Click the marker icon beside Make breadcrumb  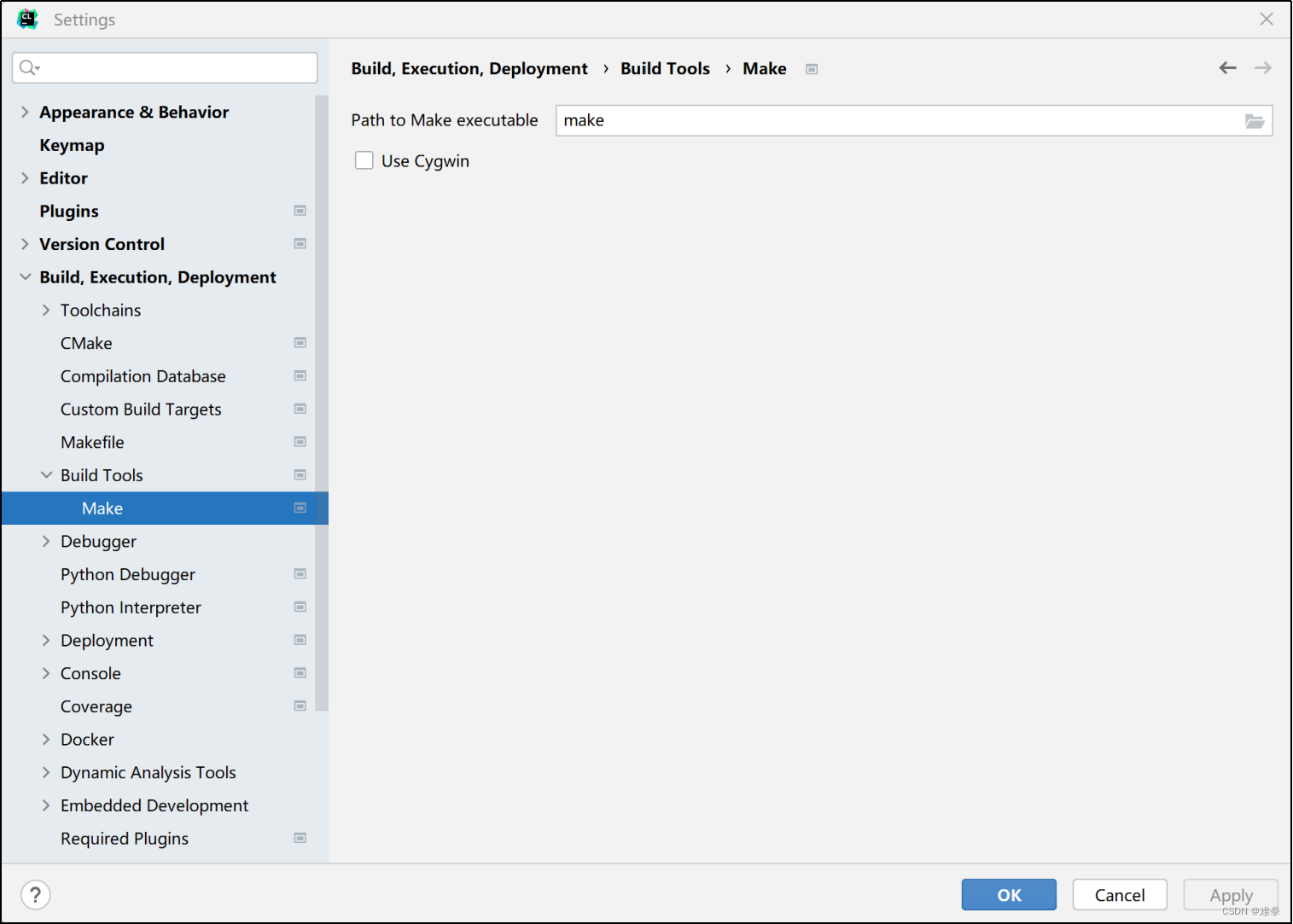click(811, 68)
